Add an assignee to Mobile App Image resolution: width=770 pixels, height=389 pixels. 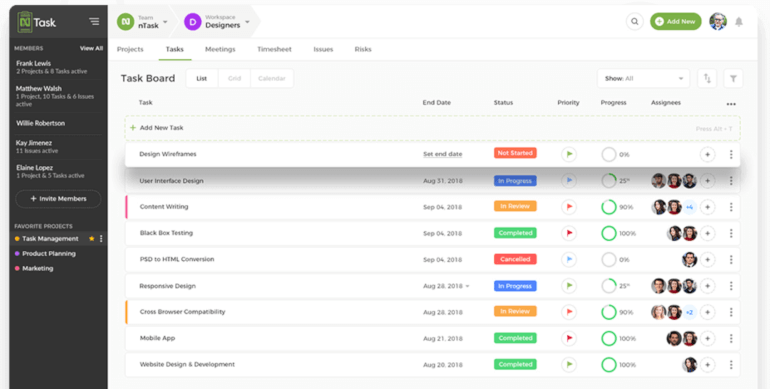708,338
